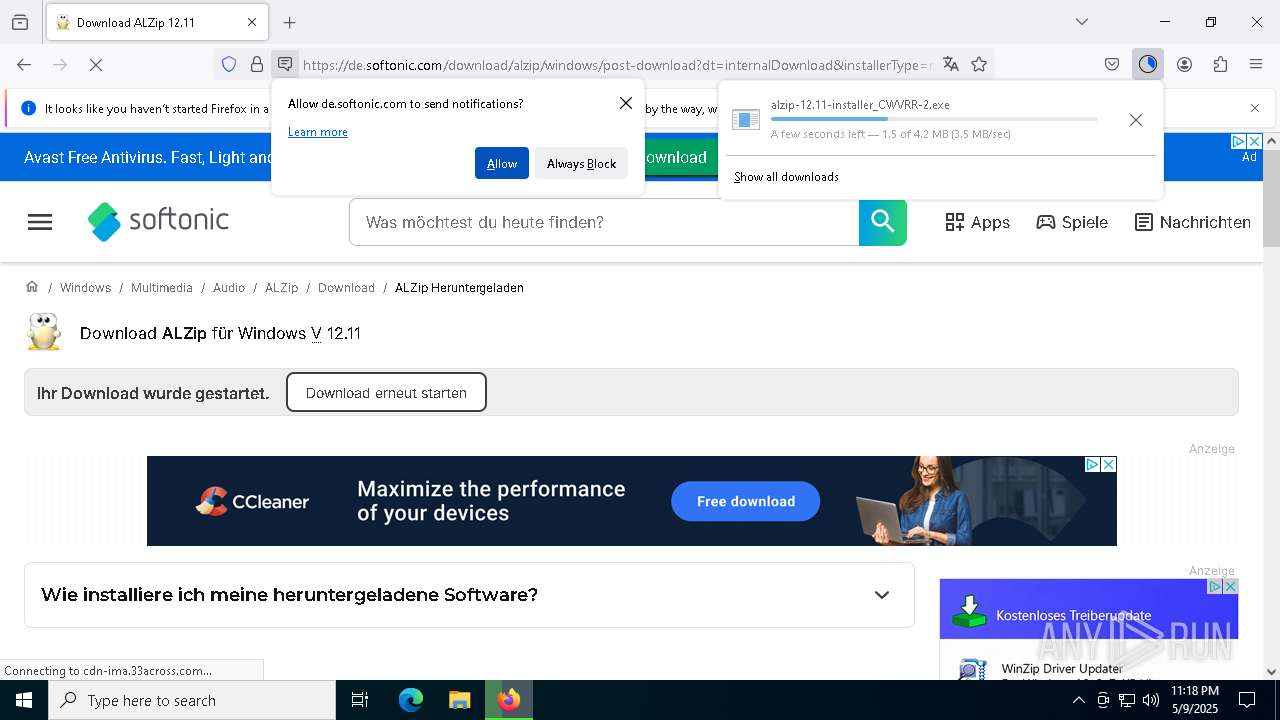This screenshot has height=720, width=1280.
Task: Close the CCleaner ad banner
Action: [x=1108, y=464]
